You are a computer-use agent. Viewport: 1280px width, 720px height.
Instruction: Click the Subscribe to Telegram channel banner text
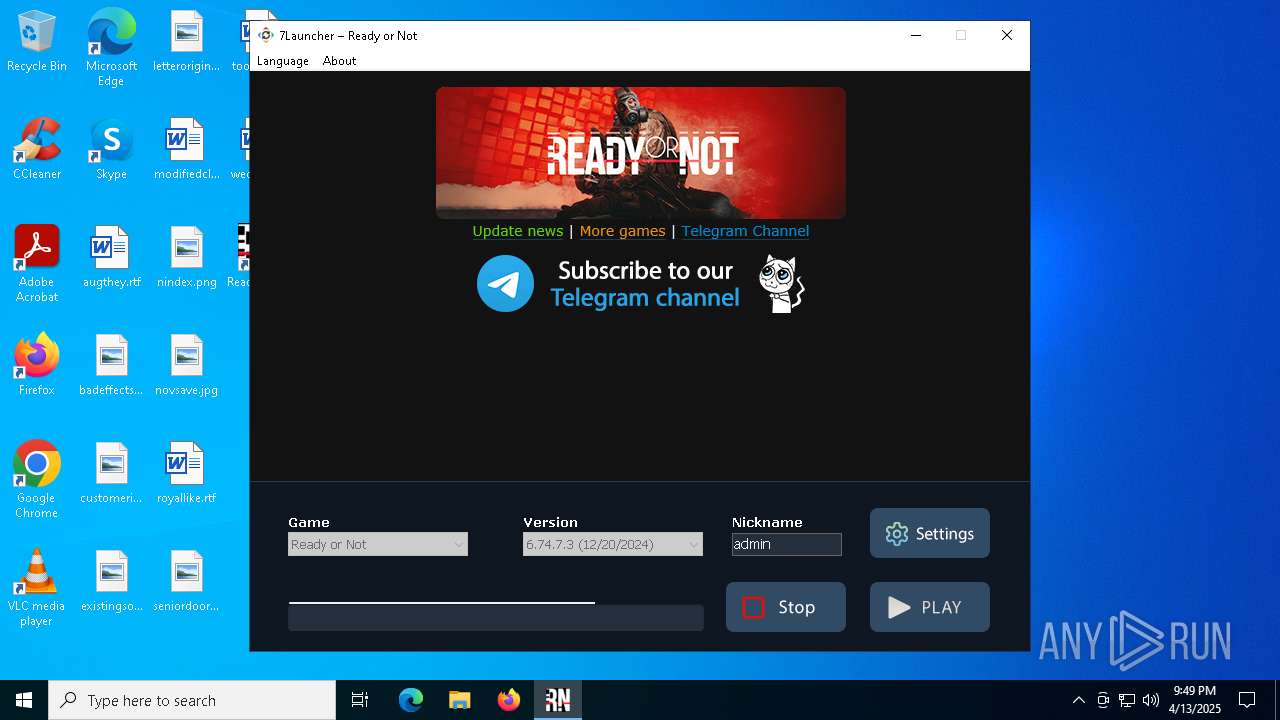[645, 284]
